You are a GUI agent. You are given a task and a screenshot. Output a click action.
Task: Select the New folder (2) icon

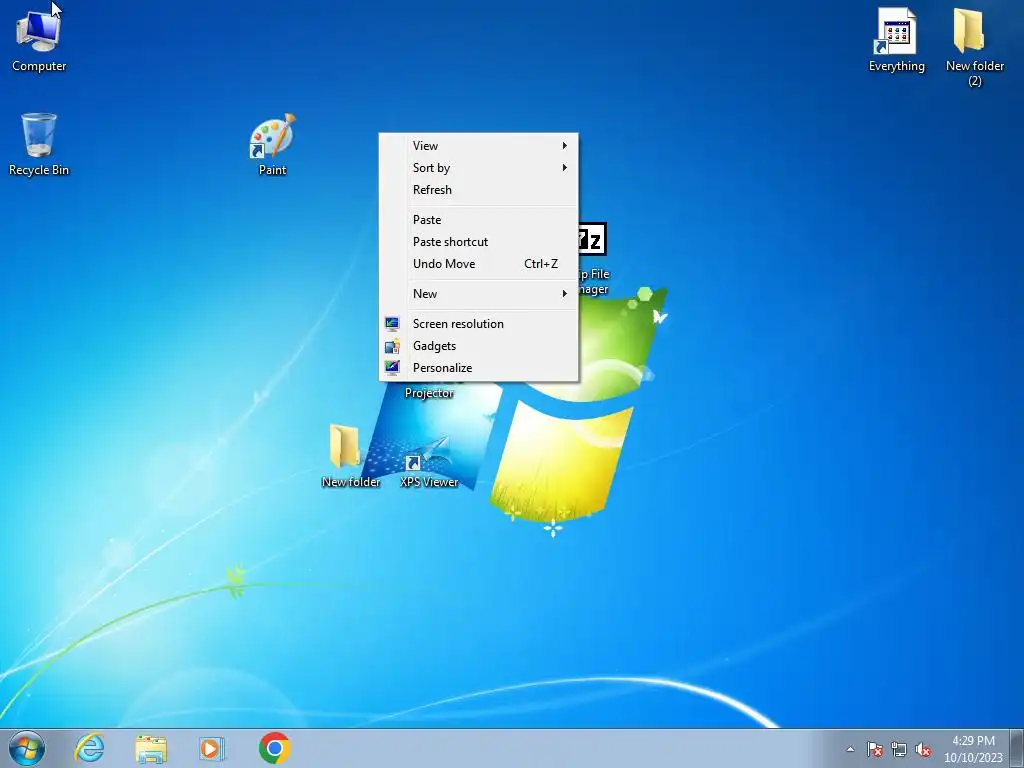(x=974, y=47)
